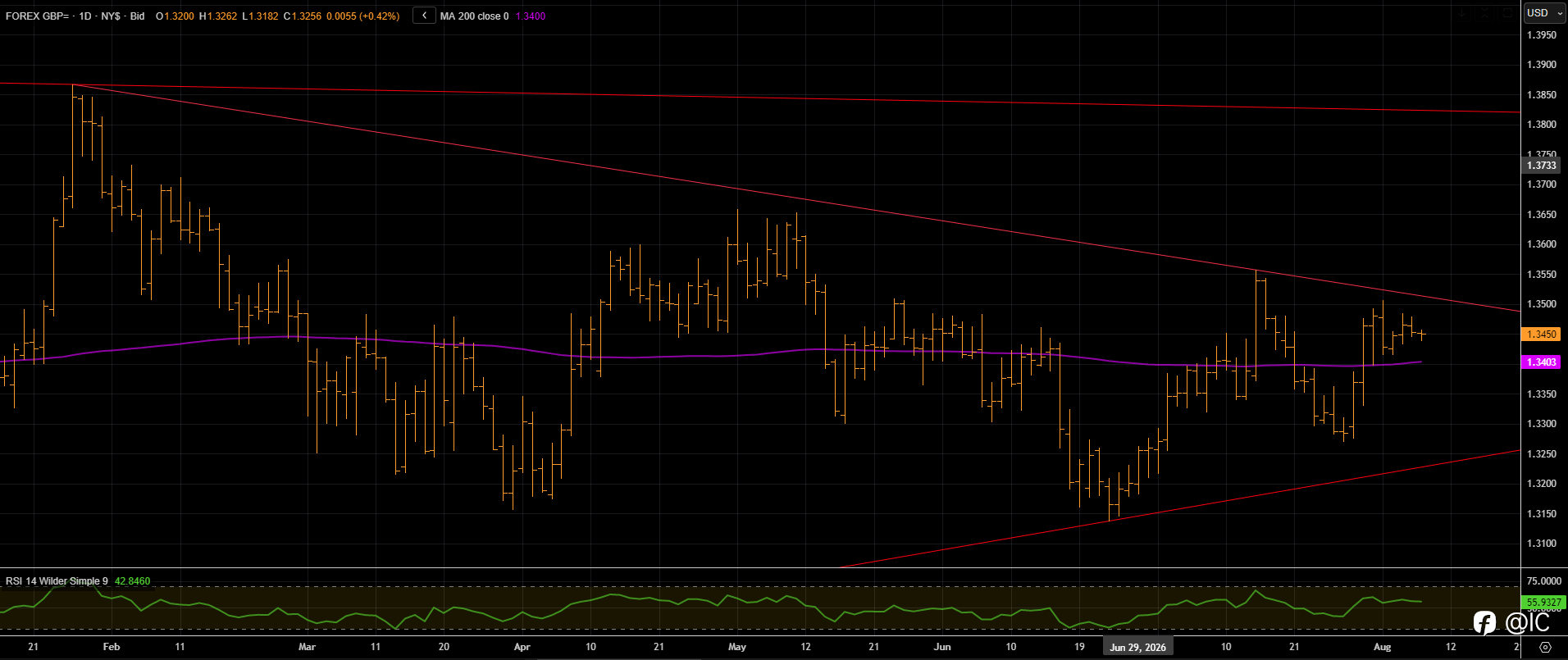
Task: Click the low price L1.3182 value
Action: pos(261,16)
